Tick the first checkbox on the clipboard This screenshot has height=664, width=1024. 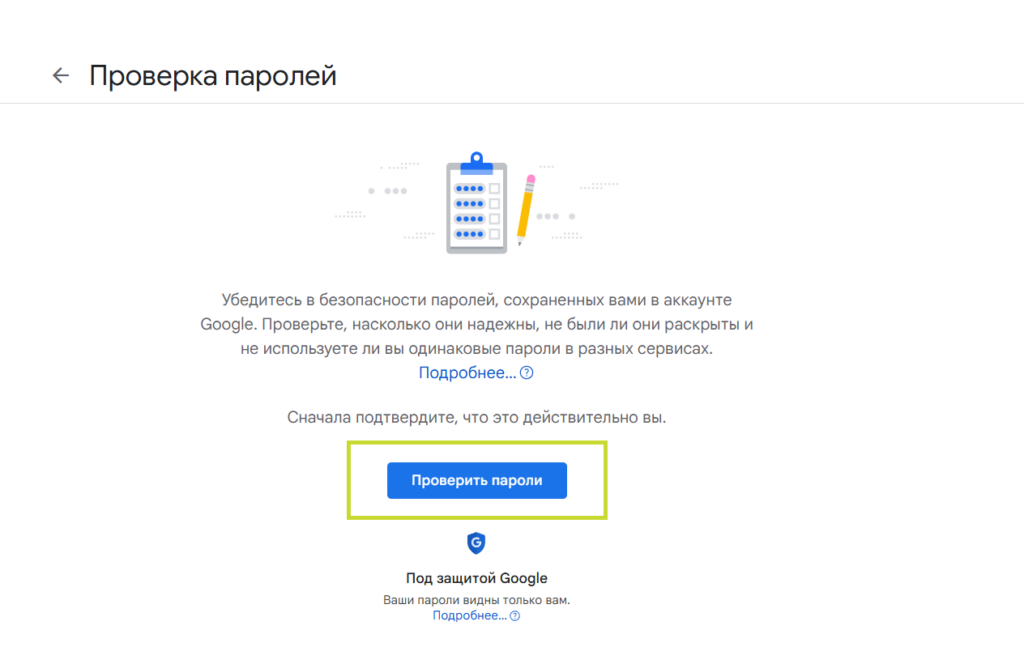pyautogui.click(x=494, y=188)
